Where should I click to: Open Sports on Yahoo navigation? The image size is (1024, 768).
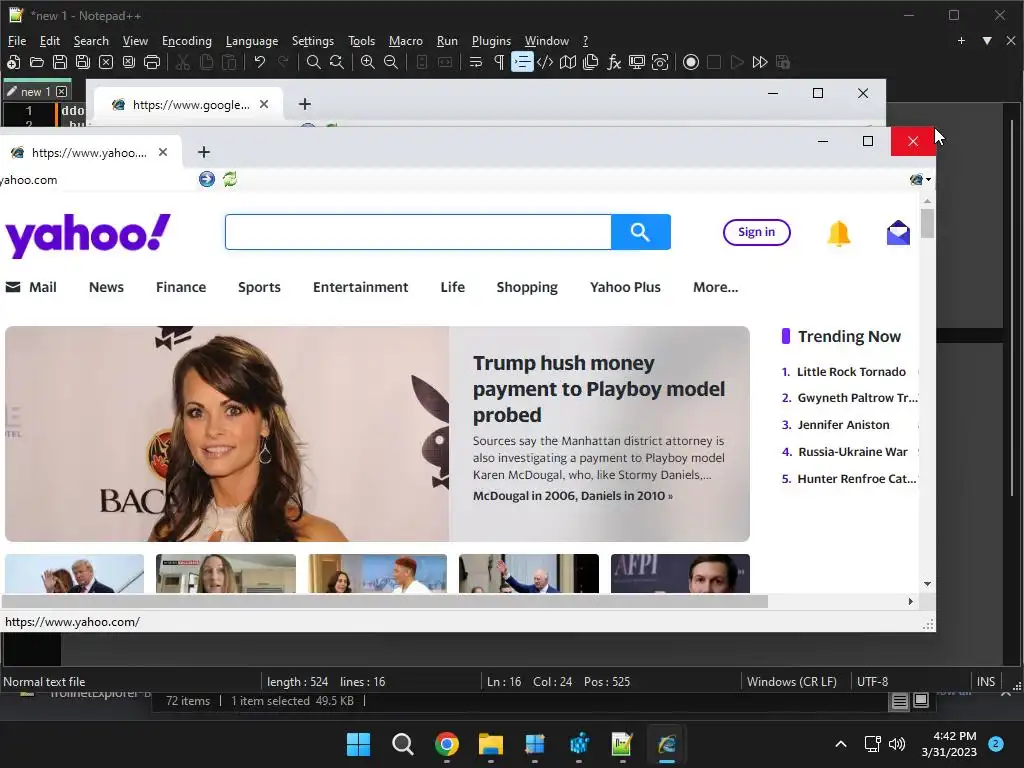coord(259,287)
